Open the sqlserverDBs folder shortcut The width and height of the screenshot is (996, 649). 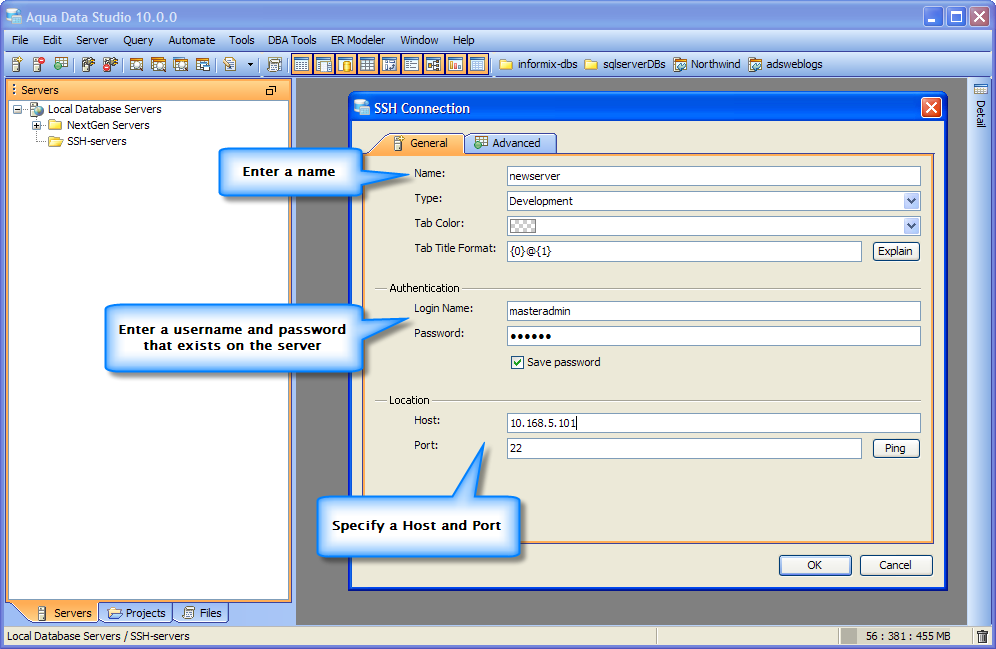click(x=625, y=64)
